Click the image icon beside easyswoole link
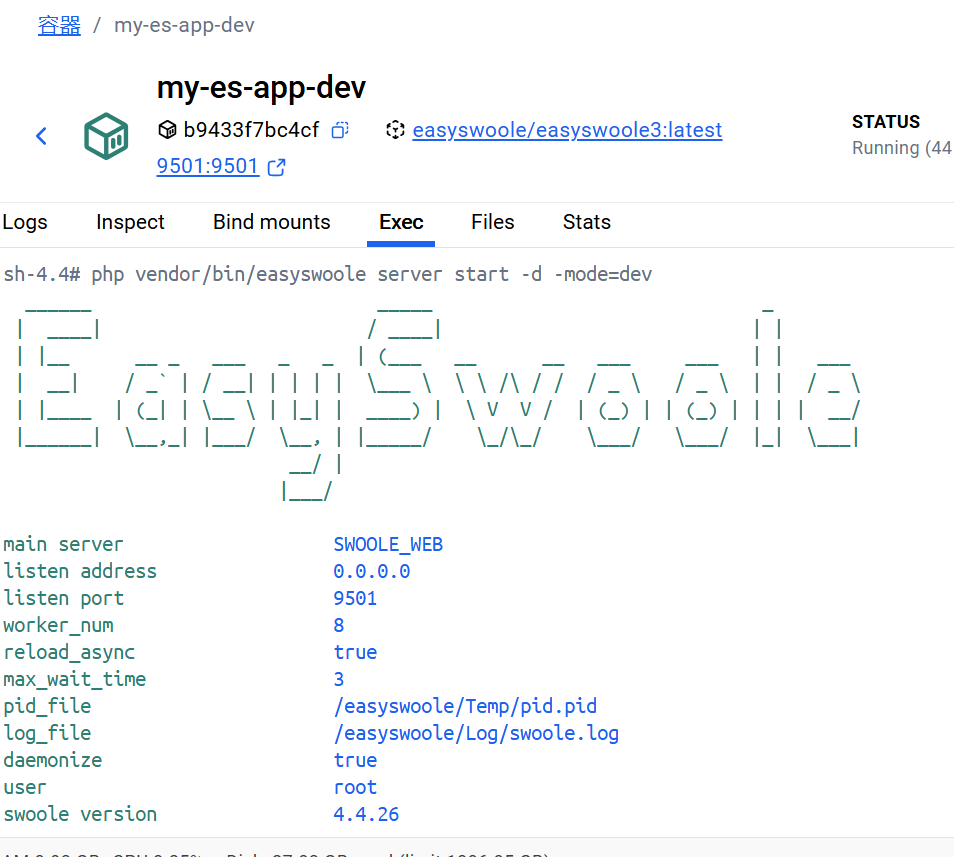Viewport: 954px width, 857px height. [x=395, y=130]
